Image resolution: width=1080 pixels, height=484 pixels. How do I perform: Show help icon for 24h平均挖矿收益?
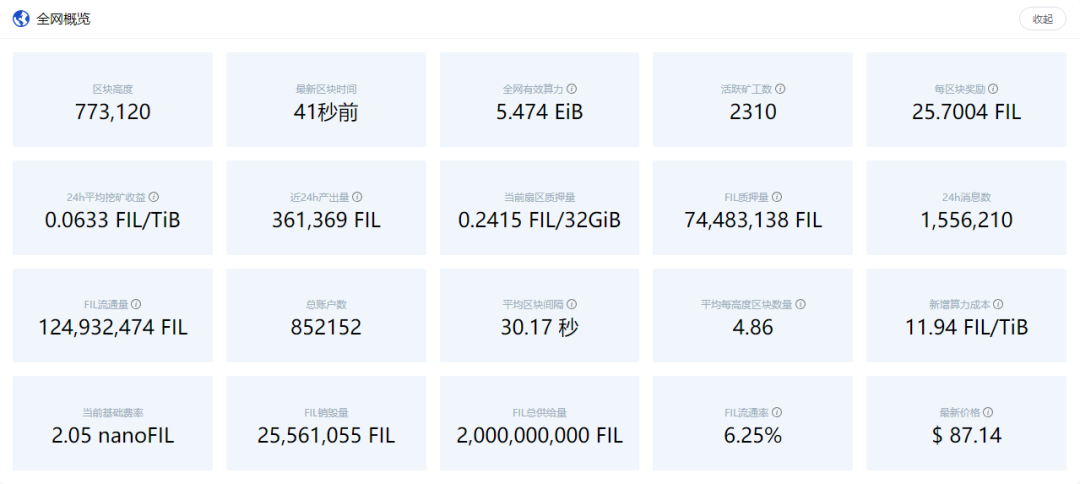point(154,197)
